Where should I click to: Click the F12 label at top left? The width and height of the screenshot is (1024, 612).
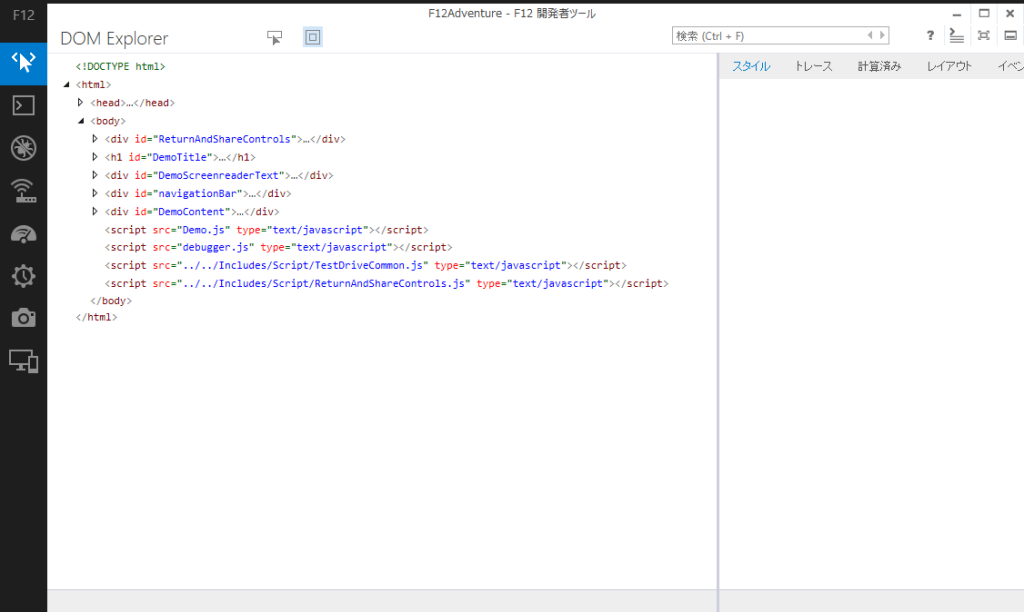[x=24, y=15]
